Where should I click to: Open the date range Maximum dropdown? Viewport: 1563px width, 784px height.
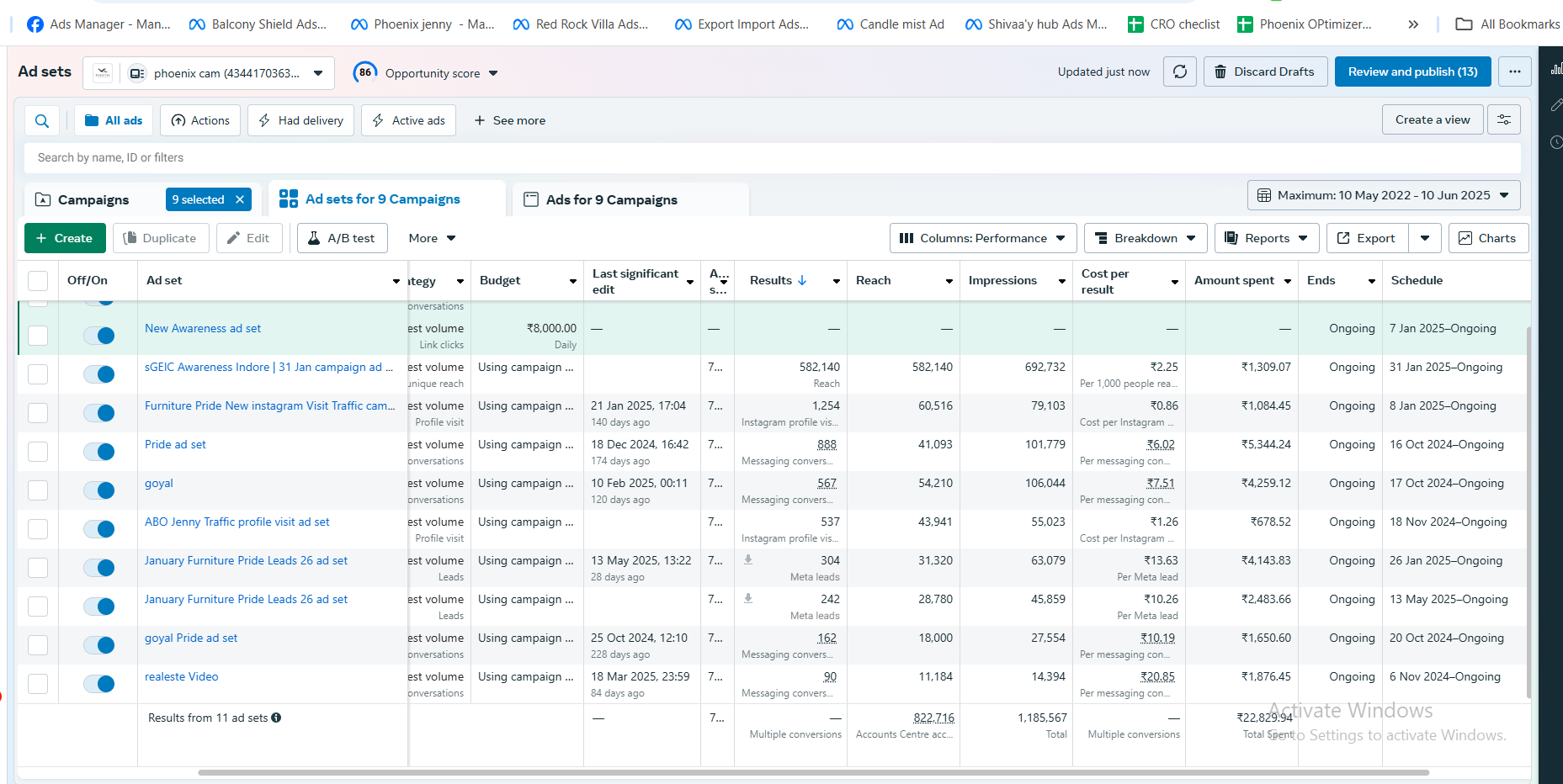pos(1384,195)
